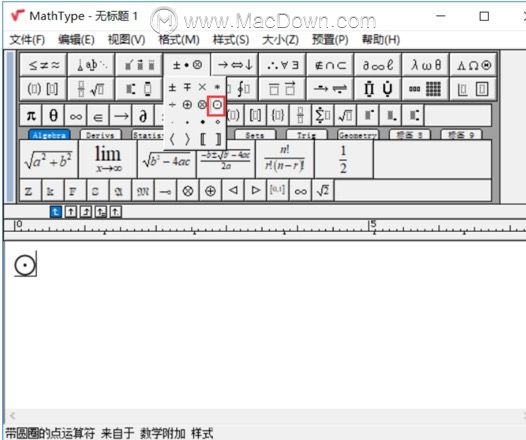
Task: Open the 格式(M) menu
Action: click(x=179, y=40)
